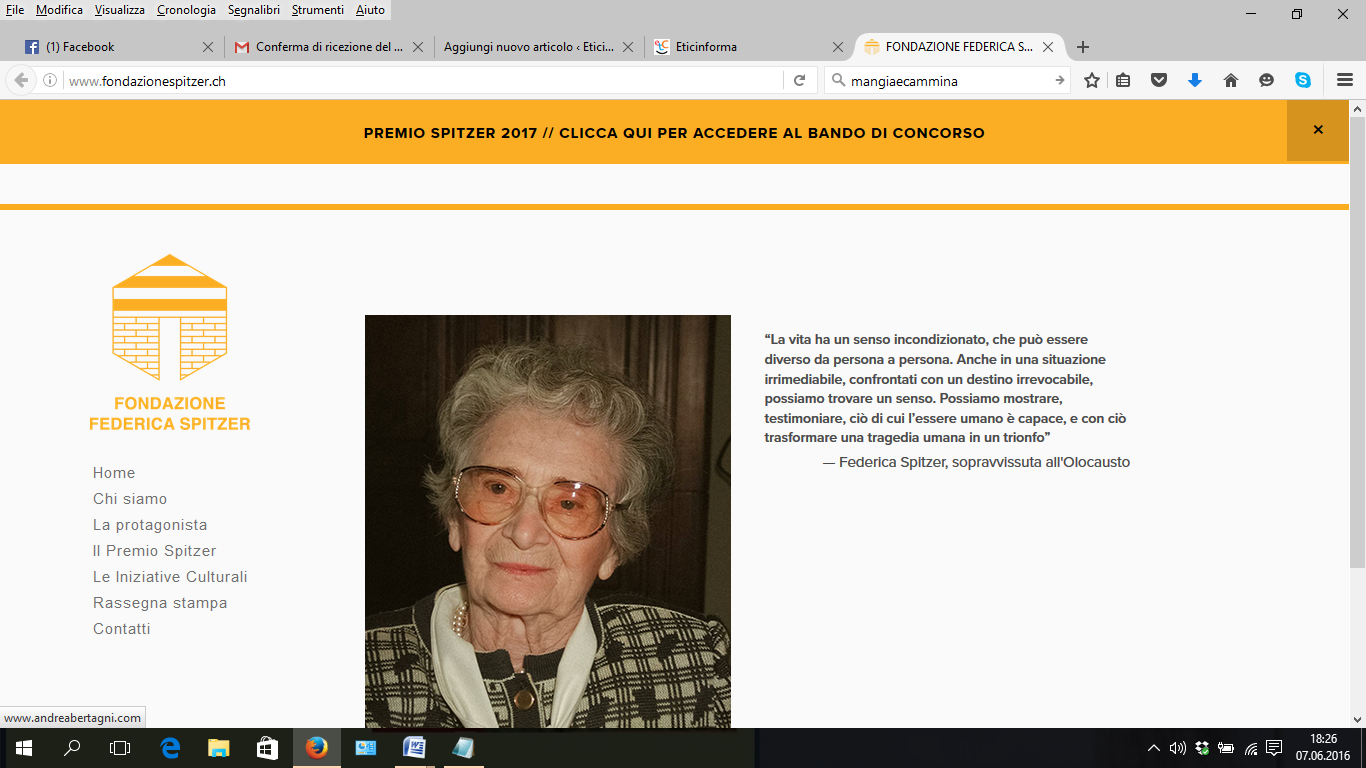This screenshot has width=1366, height=768.
Task: Click the Fondazione Federica Spitzer logo
Action: tap(169, 342)
